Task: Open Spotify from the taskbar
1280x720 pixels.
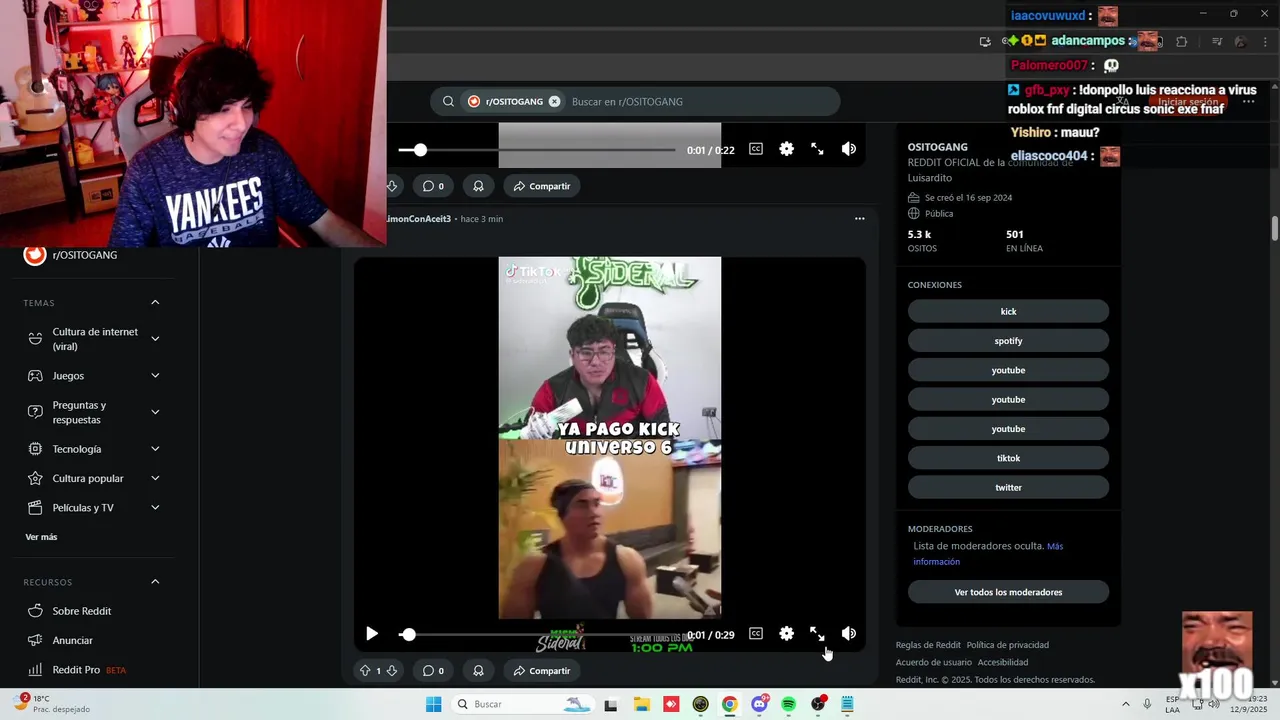Action: click(x=788, y=704)
